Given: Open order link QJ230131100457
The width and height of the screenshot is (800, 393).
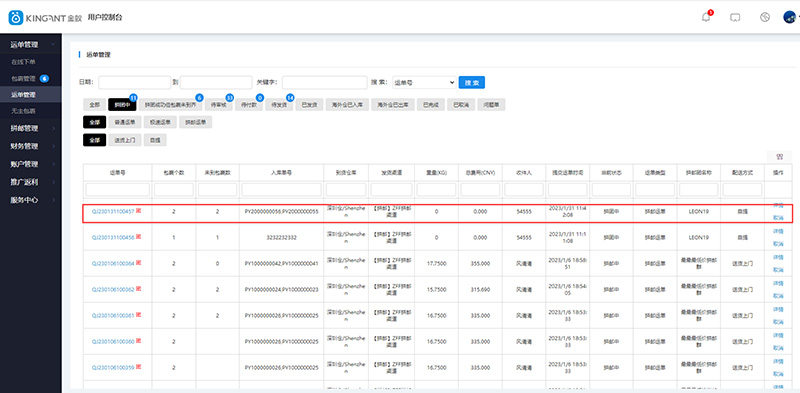Looking at the screenshot, I should [x=113, y=211].
